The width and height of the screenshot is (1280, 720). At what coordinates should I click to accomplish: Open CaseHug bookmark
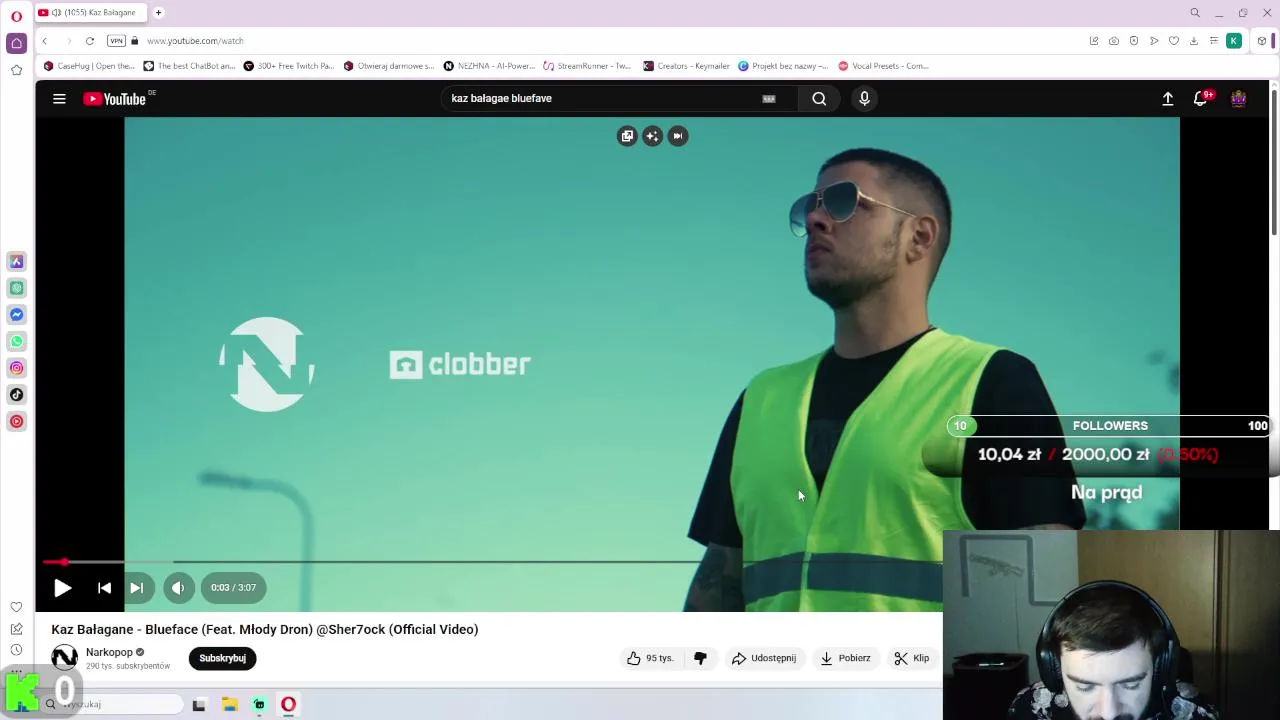[x=89, y=66]
